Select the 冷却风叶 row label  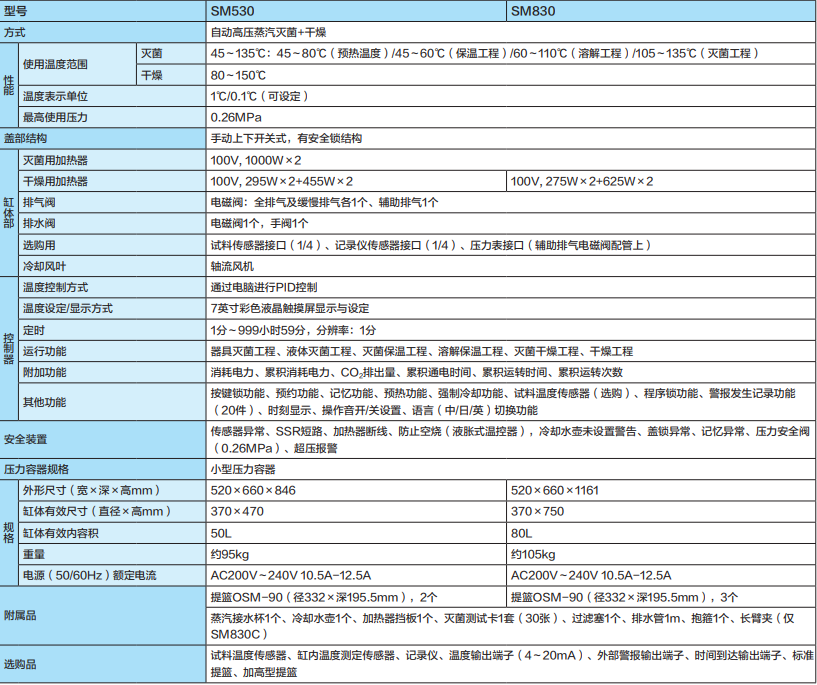[45, 266]
